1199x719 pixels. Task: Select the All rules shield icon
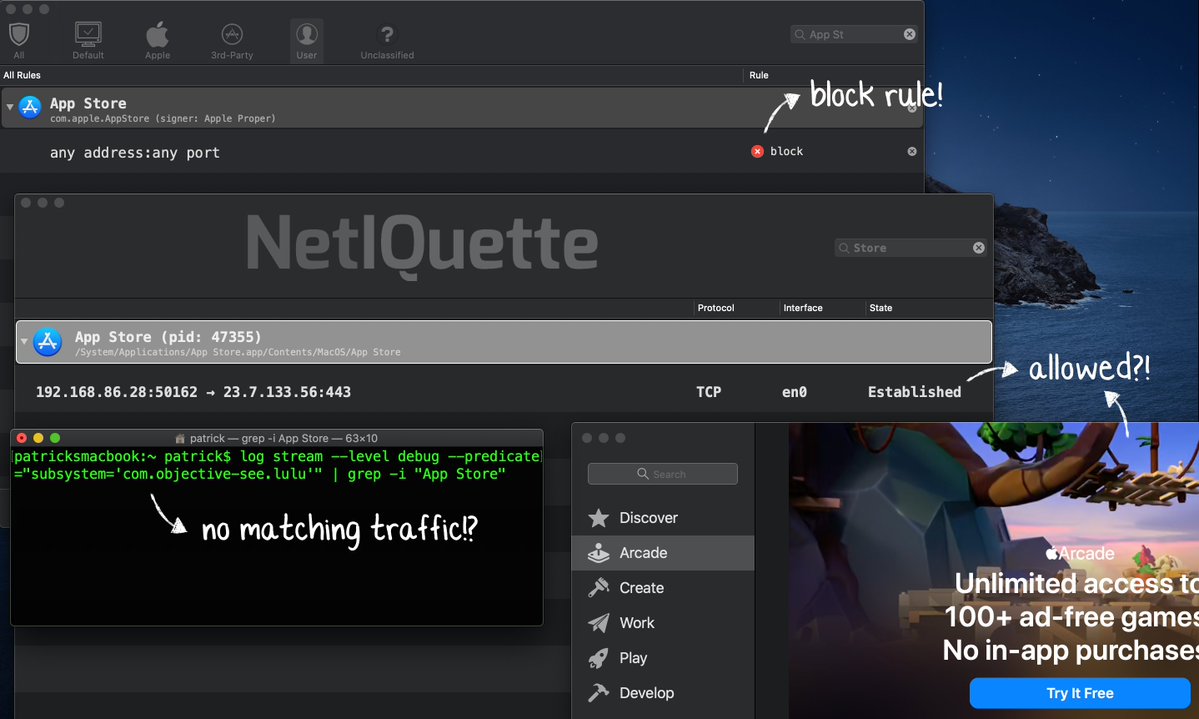pyautogui.click(x=19, y=35)
